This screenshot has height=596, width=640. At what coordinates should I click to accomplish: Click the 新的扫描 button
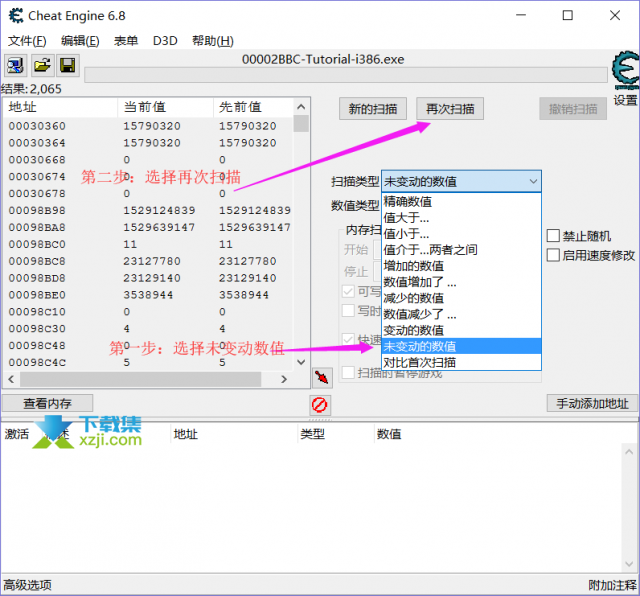point(373,109)
